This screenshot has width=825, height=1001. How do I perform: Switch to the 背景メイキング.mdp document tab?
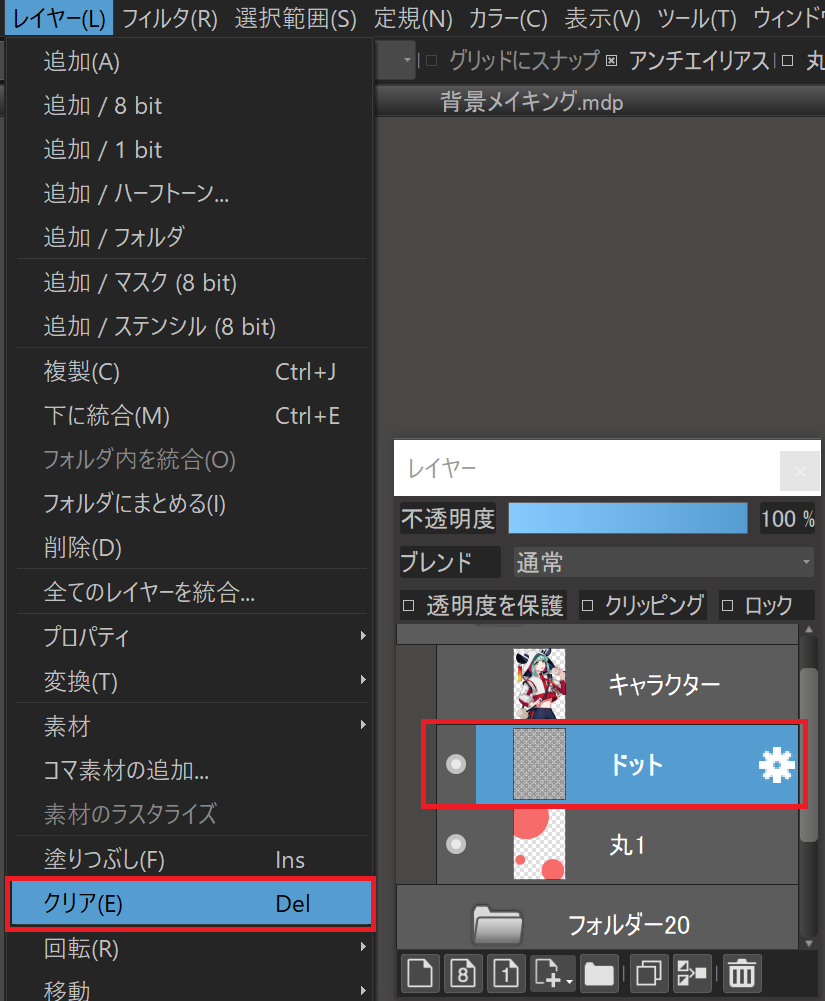click(x=531, y=102)
